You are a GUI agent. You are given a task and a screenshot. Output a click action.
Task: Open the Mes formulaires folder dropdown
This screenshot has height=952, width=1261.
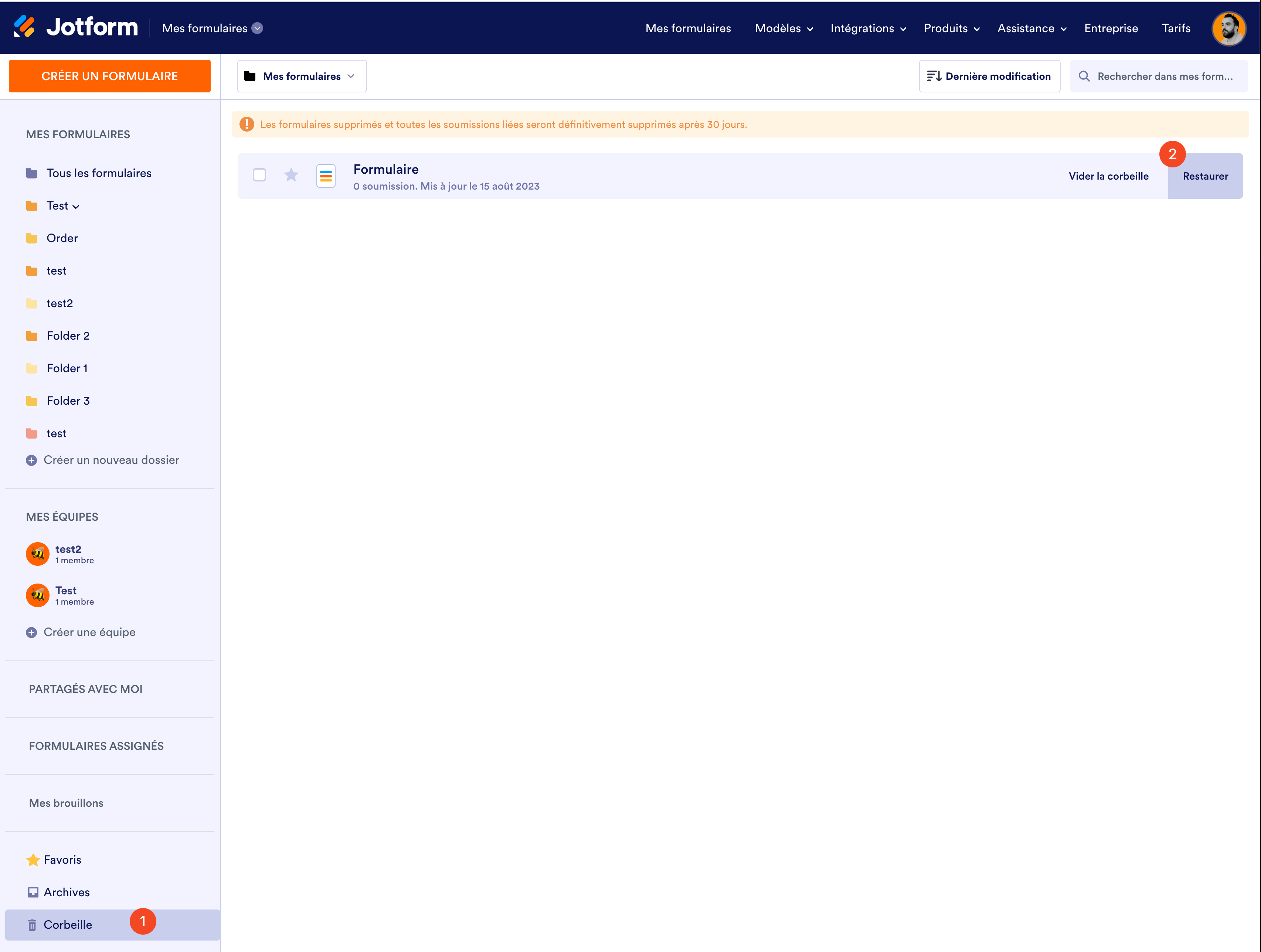point(302,76)
